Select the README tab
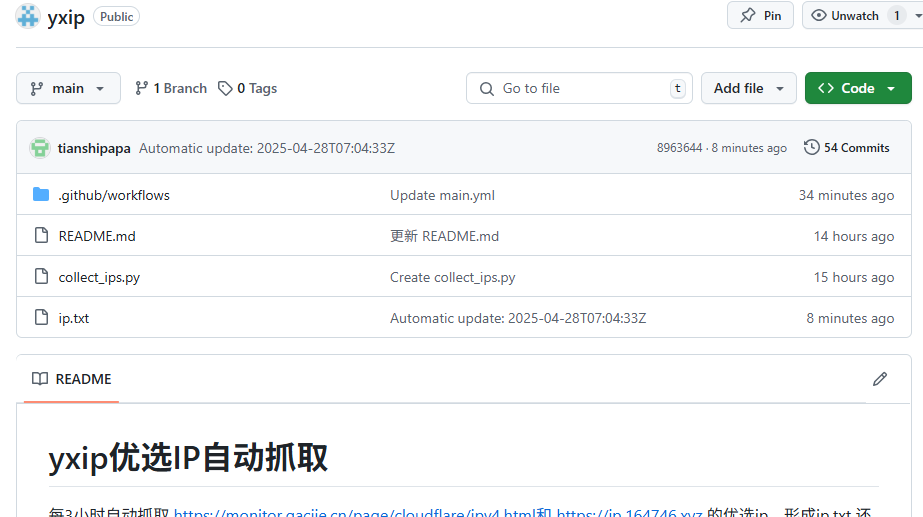 click(71, 379)
